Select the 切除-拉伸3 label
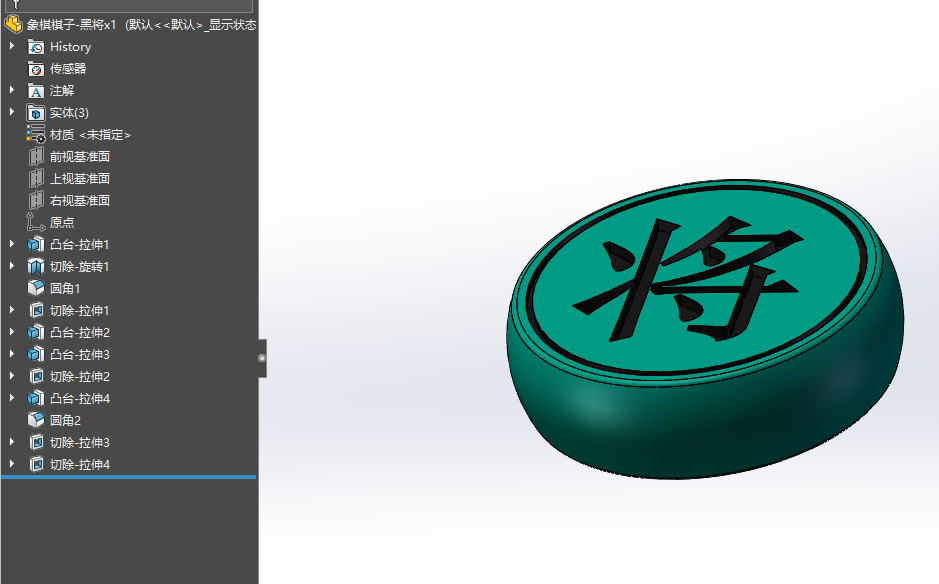939x584 pixels. (x=80, y=443)
